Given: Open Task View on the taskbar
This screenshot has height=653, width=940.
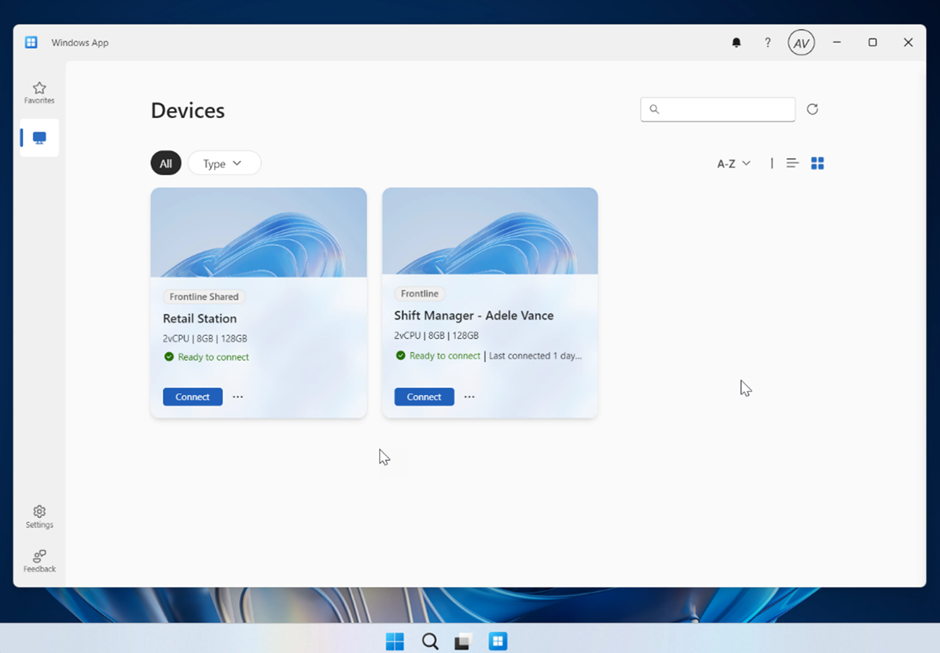Looking at the screenshot, I should (x=463, y=641).
